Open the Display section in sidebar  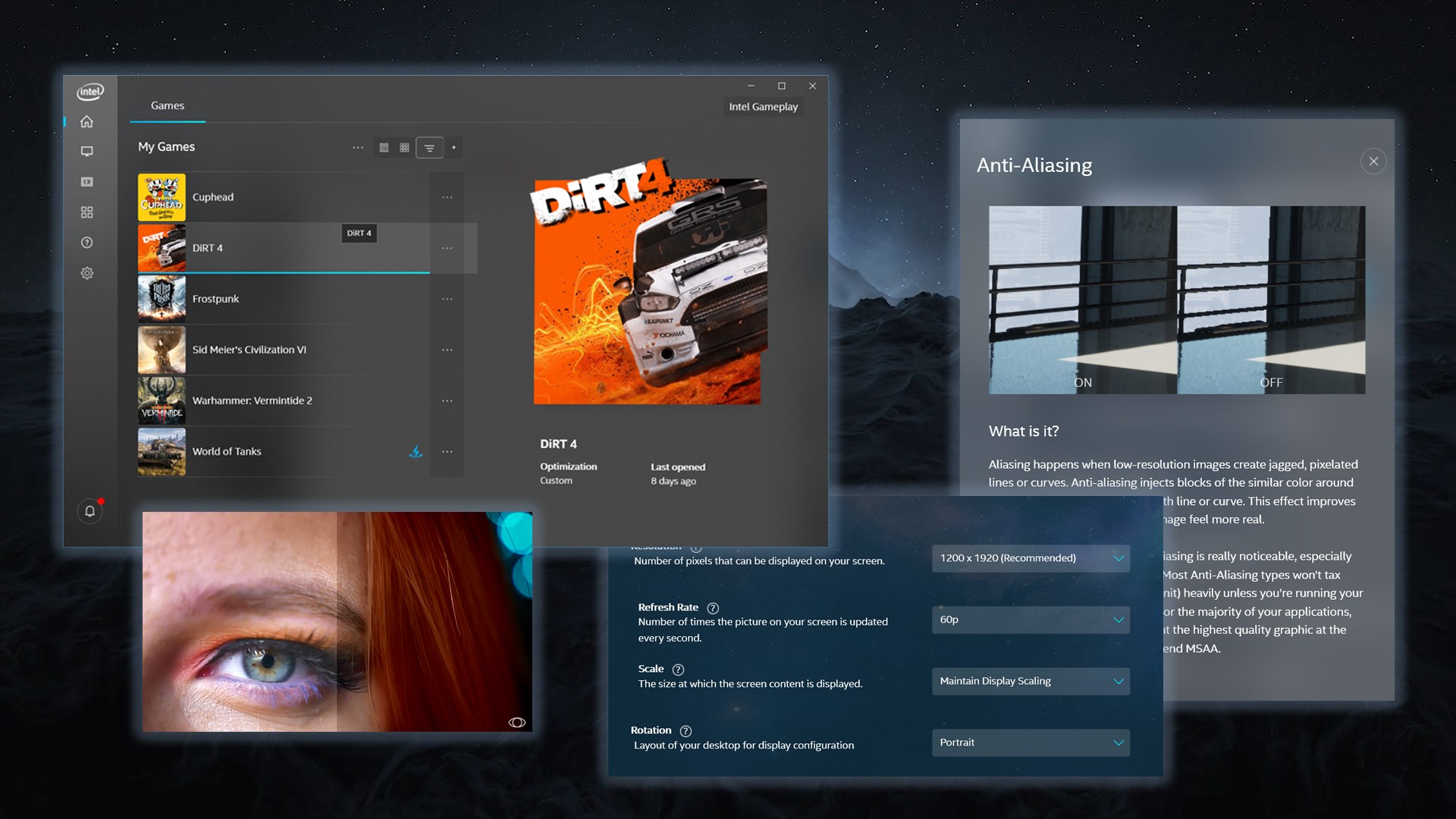pyautogui.click(x=87, y=152)
